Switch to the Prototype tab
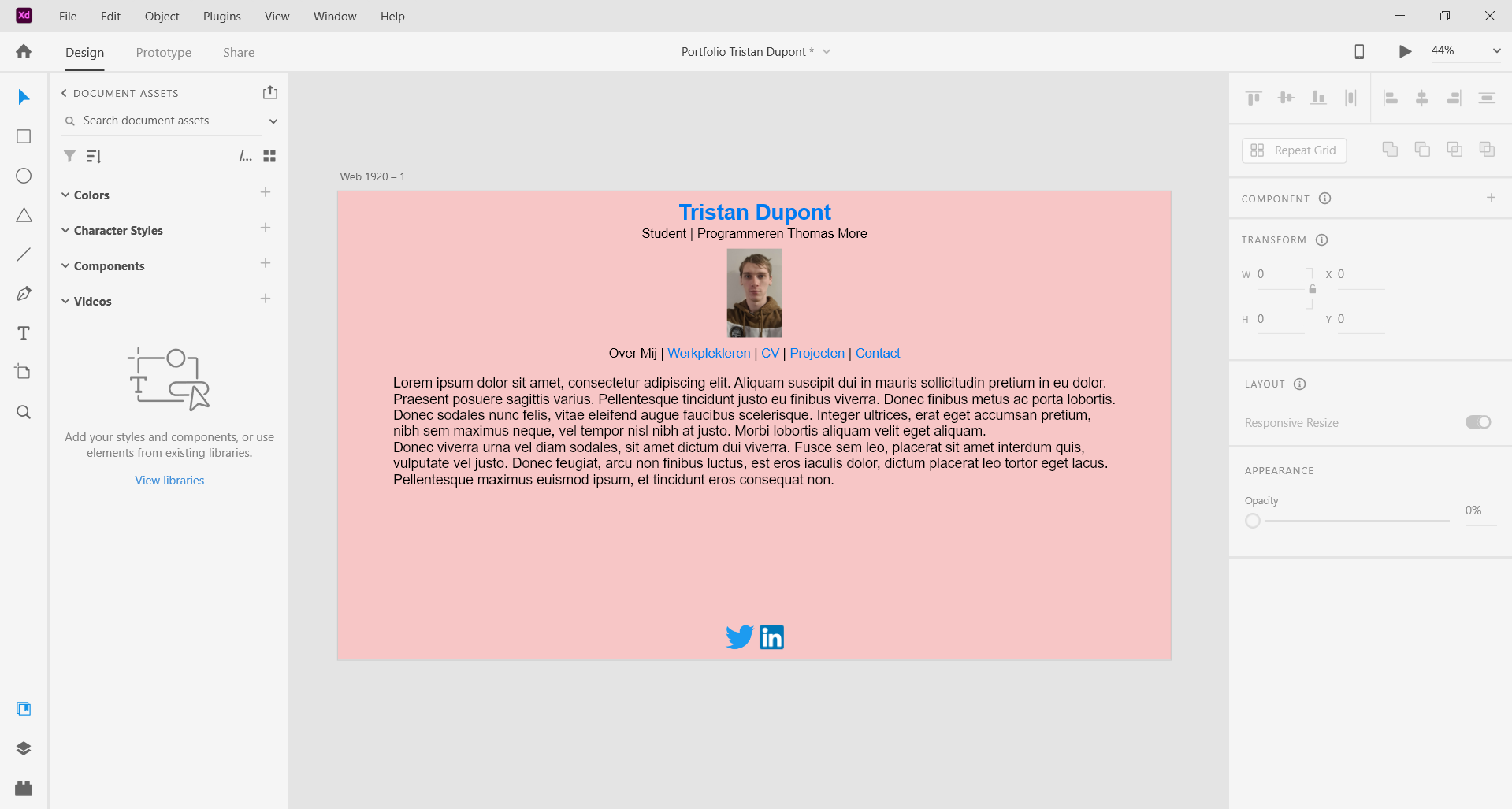This screenshot has width=1512, height=809. (x=164, y=52)
